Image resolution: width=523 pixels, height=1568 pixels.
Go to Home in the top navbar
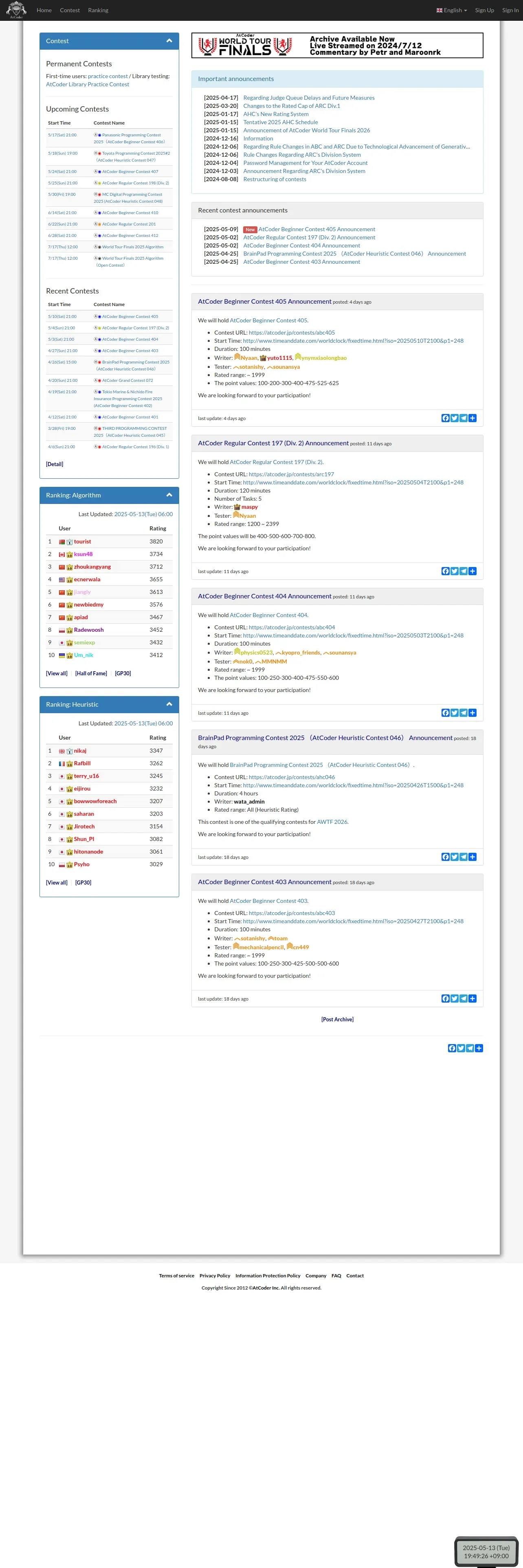coord(44,10)
